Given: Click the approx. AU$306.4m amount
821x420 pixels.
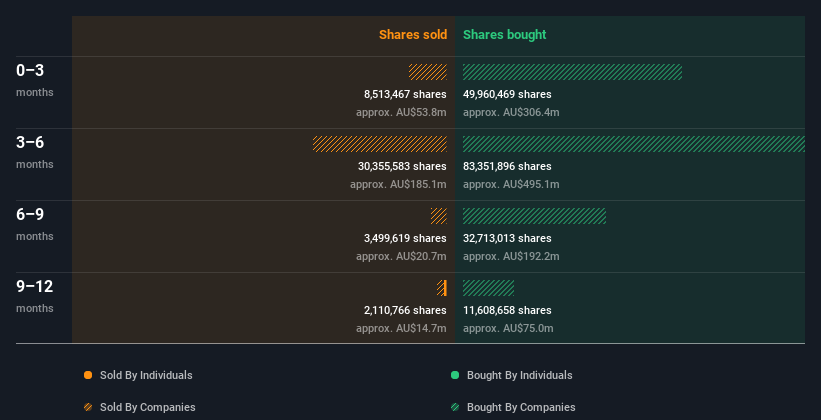Looking at the screenshot, I should click(511, 112).
